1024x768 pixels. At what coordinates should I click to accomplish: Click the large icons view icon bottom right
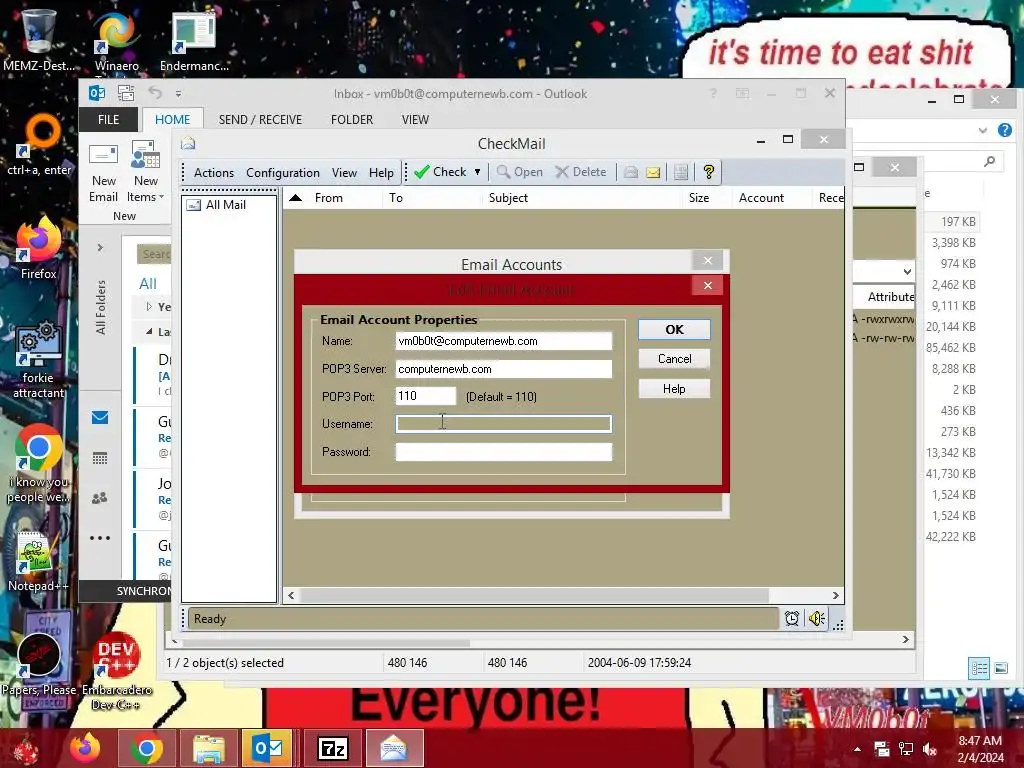pos(1000,668)
